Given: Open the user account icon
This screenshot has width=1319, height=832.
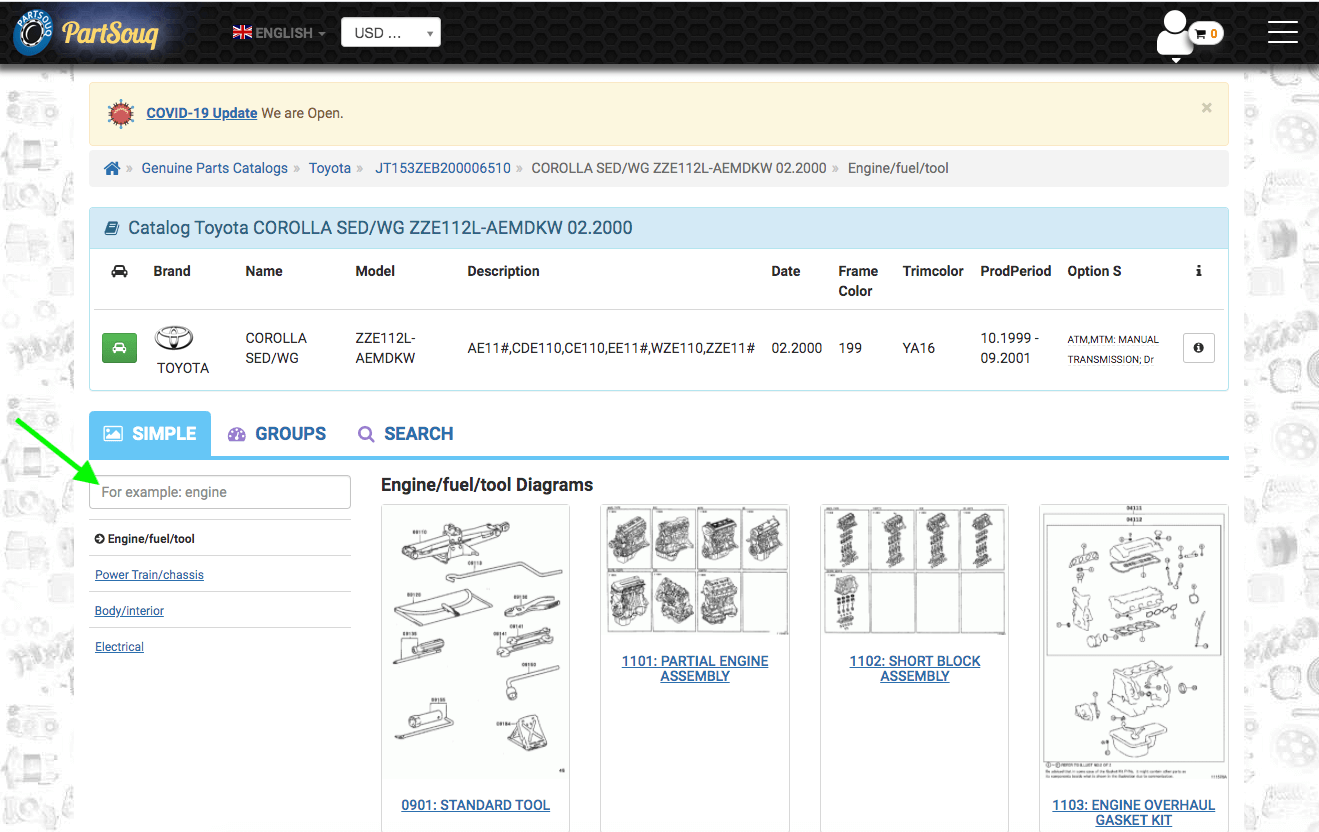Looking at the screenshot, I should (x=1175, y=35).
